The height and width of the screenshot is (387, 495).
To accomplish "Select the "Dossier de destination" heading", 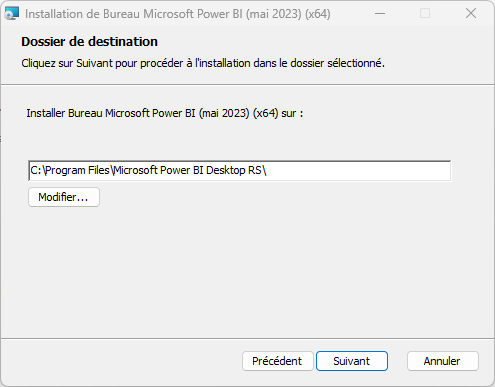I will (89, 42).
